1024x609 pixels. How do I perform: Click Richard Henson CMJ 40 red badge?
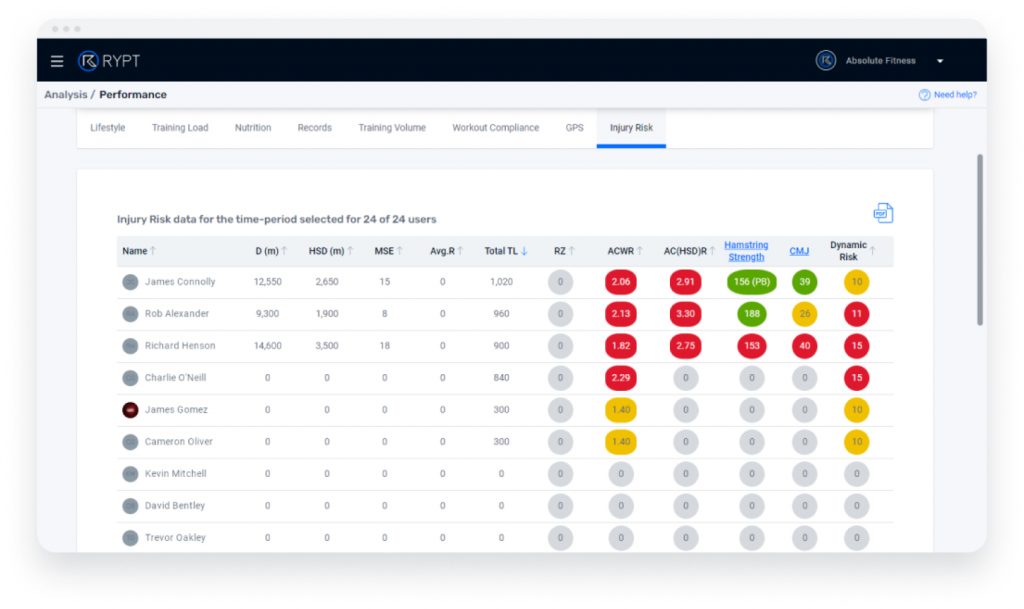pos(805,346)
